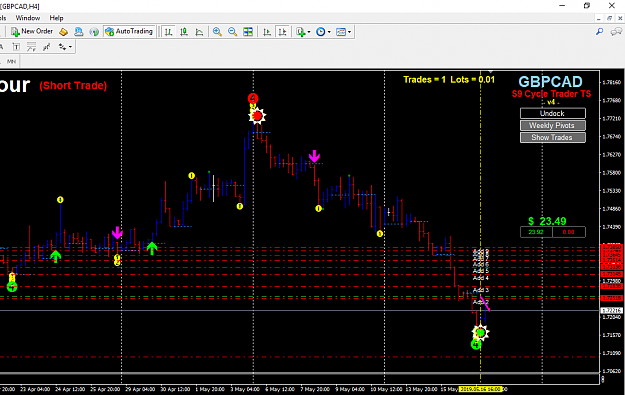The image size is (625, 395).
Task: Click the Weekly Pivots button
Action: tap(553, 126)
